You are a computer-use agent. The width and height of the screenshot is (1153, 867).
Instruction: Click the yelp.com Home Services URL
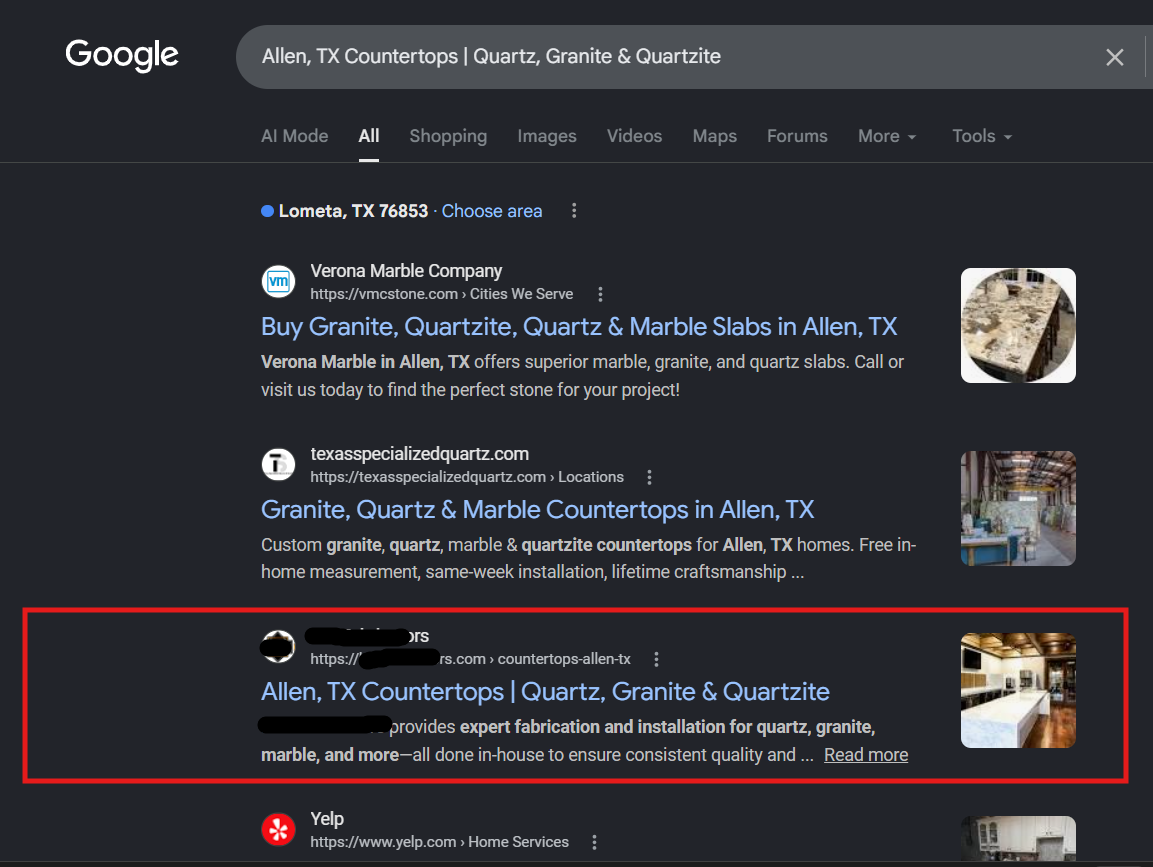pos(439,842)
